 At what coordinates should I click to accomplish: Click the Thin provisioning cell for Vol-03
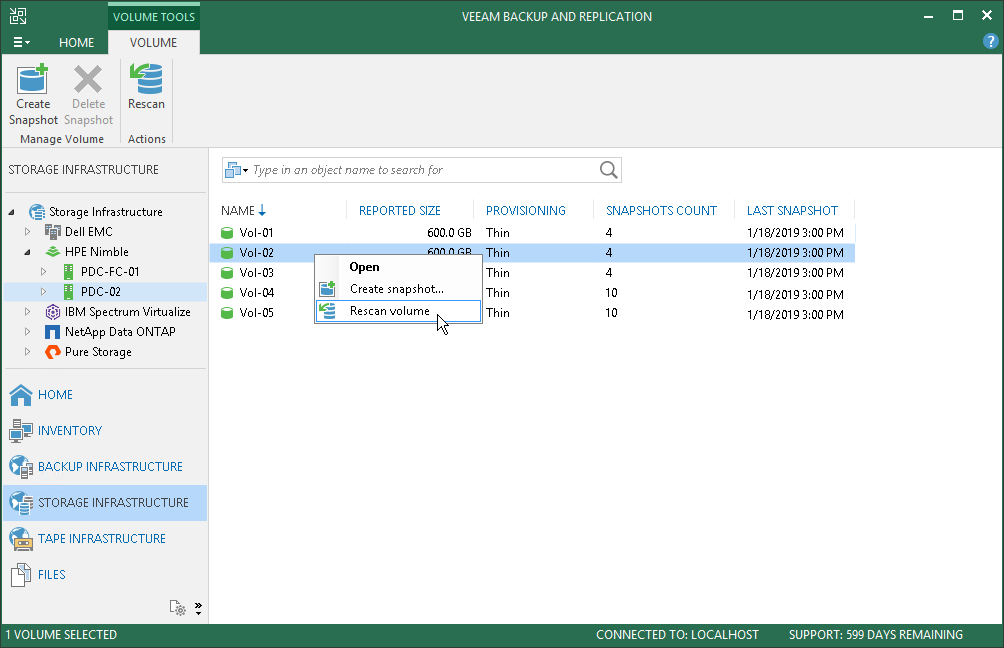(498, 273)
